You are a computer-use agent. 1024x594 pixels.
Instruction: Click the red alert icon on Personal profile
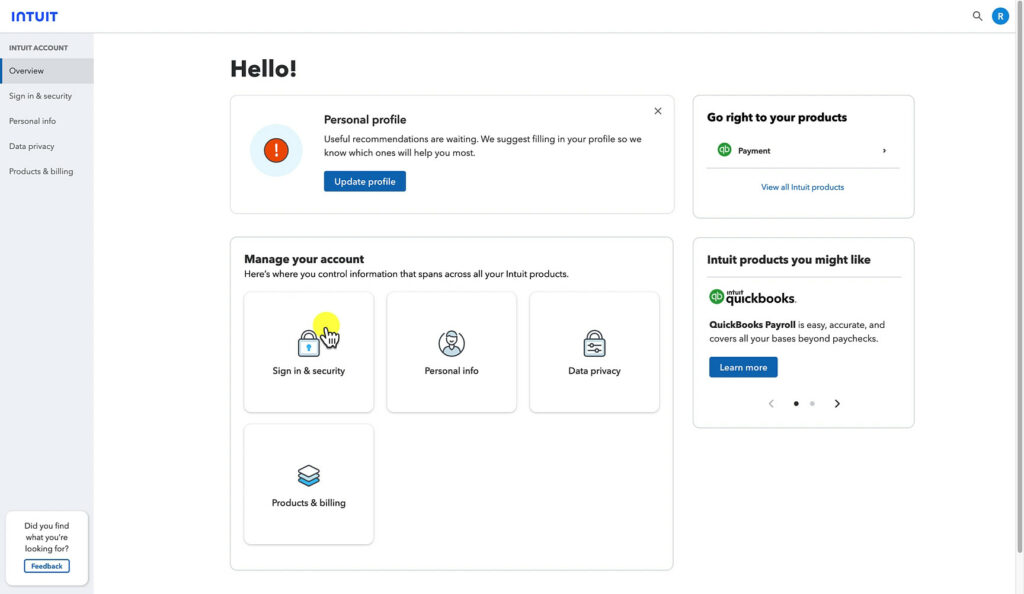[x=275, y=148]
